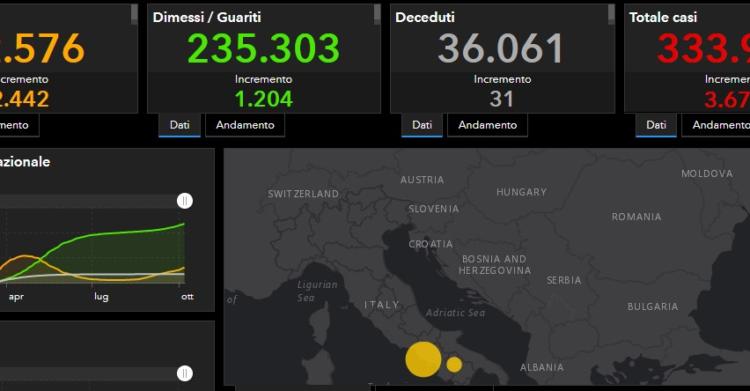This screenshot has width=750, height=391.
Task: Click the small yellow bubble on the map
Action: (454, 365)
